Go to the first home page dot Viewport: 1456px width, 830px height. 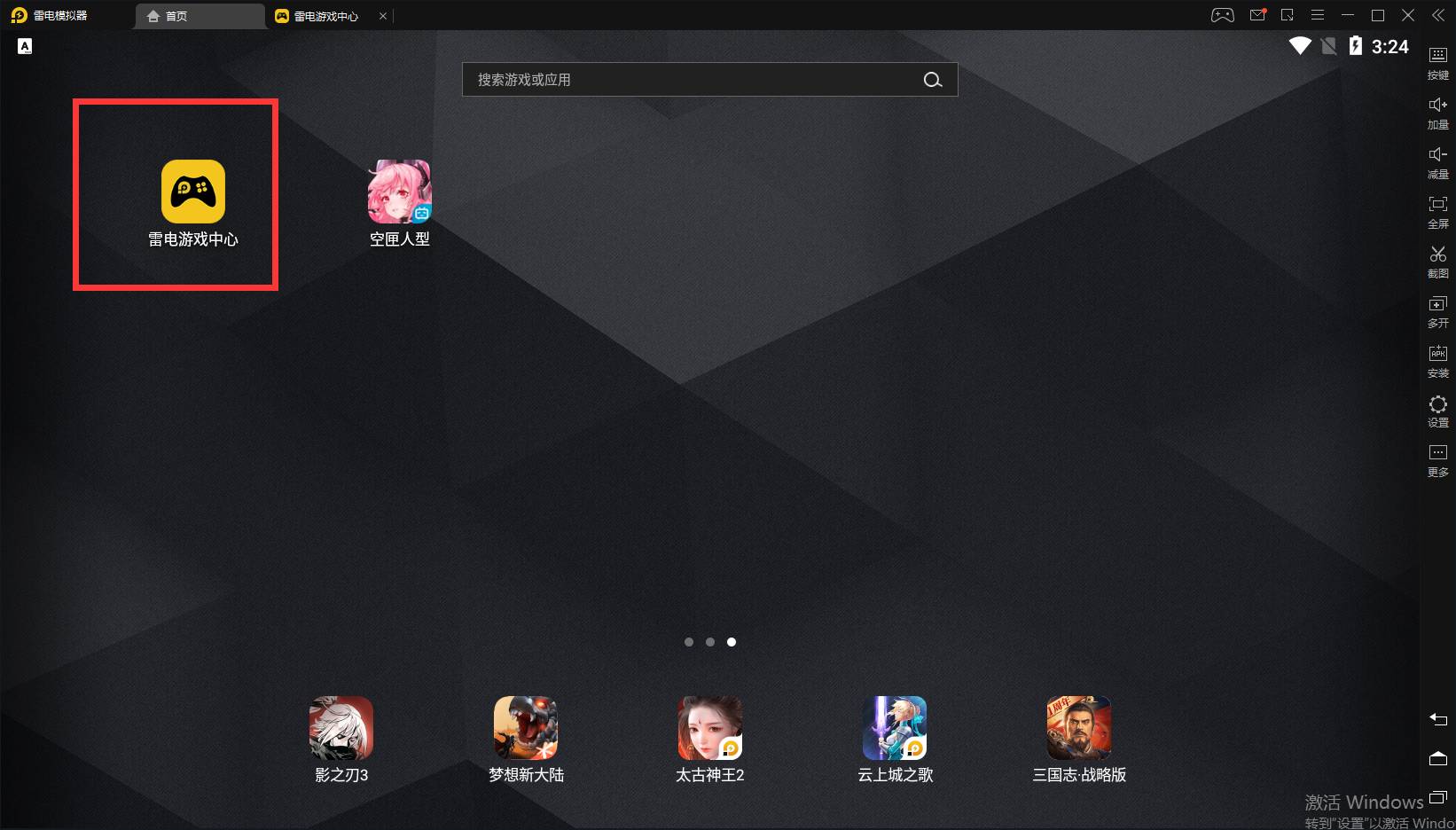click(689, 642)
